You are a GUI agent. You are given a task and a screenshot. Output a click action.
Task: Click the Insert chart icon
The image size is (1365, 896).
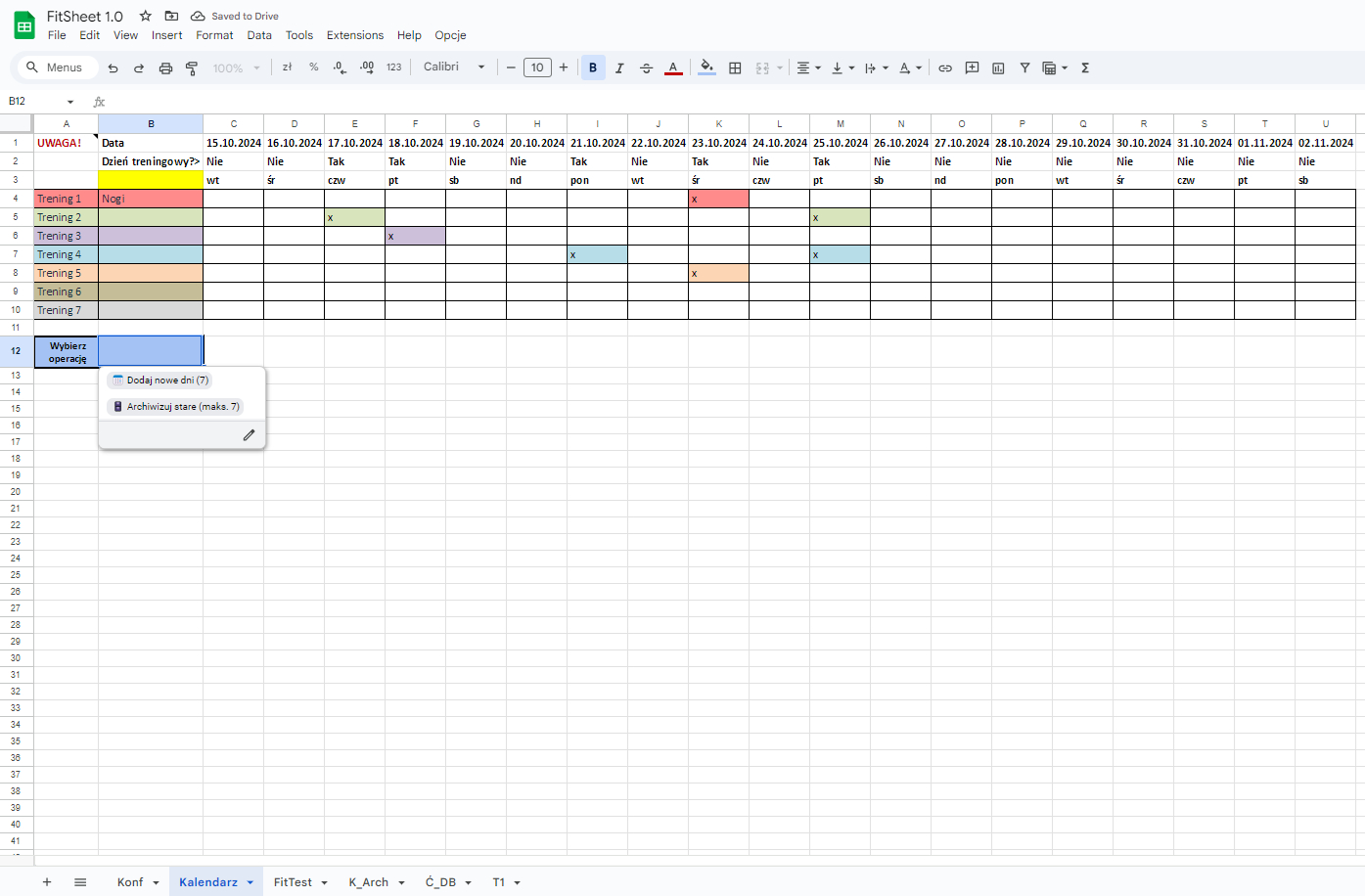coord(998,67)
